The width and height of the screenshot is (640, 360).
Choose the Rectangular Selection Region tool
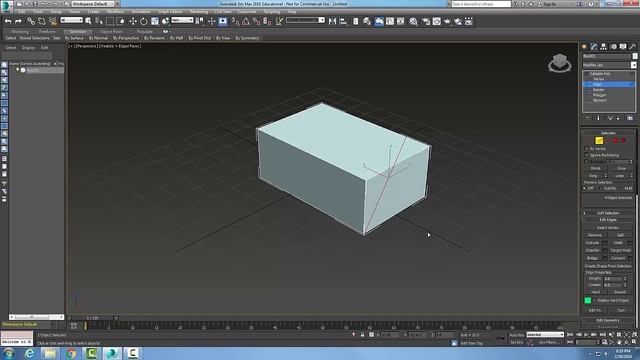[110, 21]
